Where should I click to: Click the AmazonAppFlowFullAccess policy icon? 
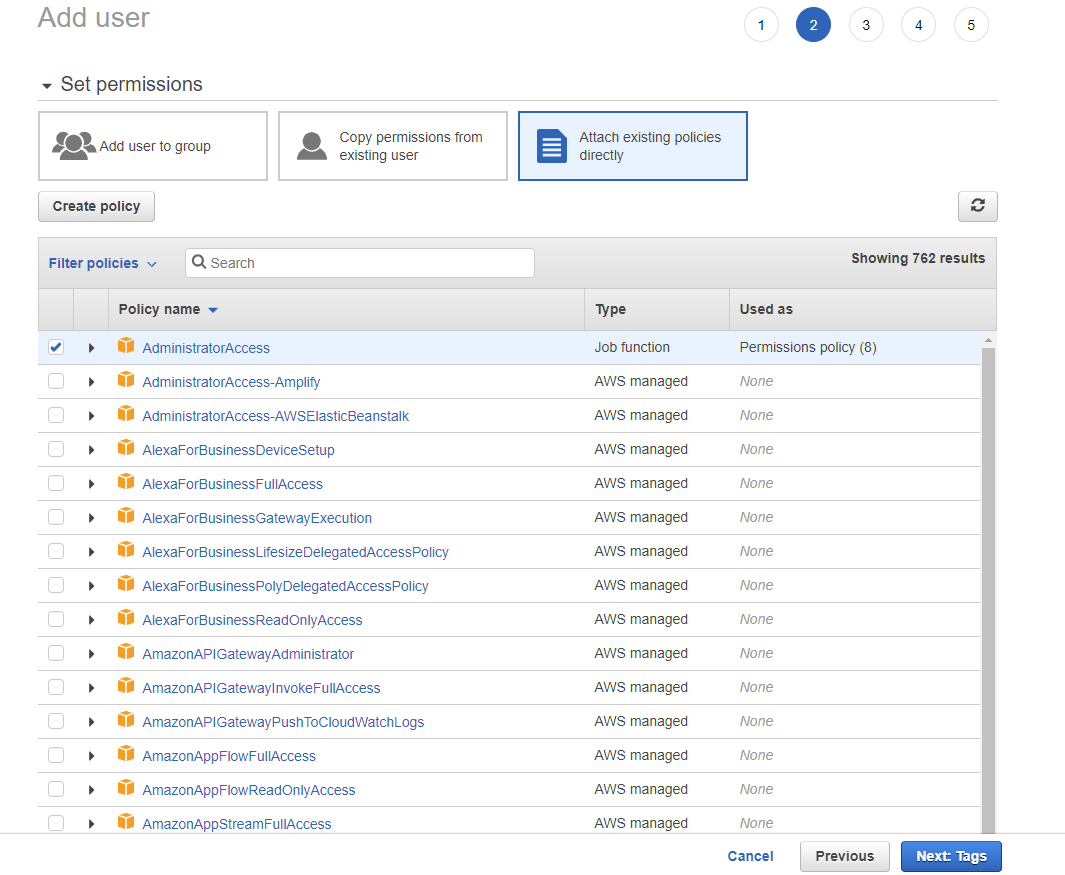pyautogui.click(x=126, y=755)
